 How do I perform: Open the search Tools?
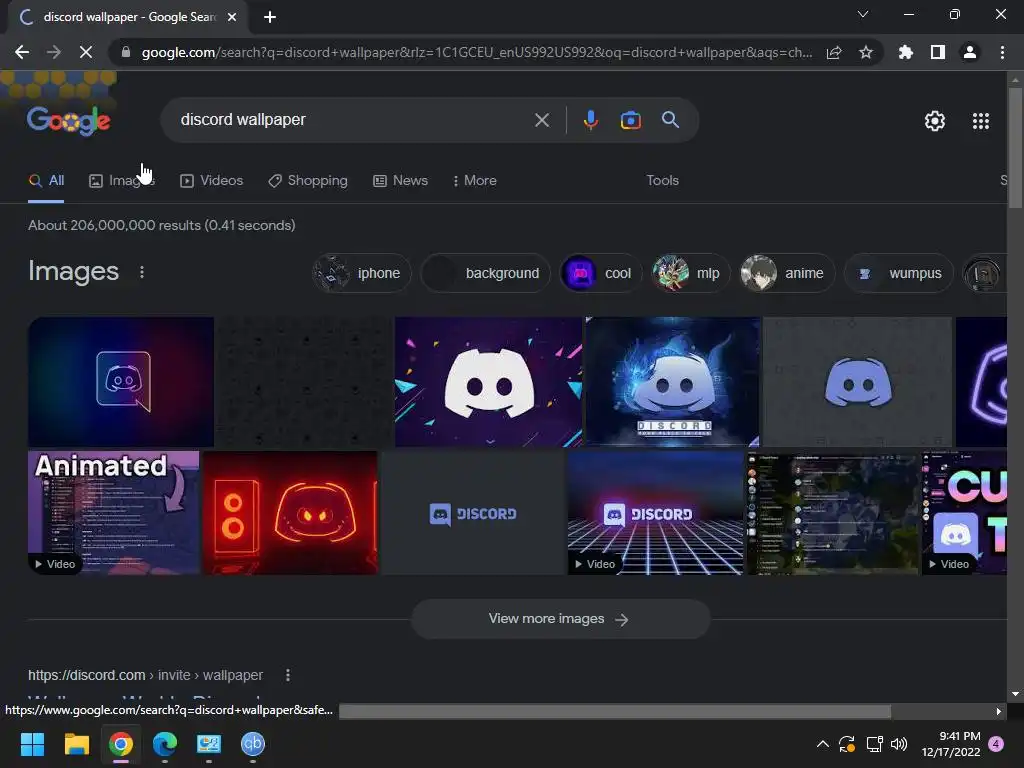[x=662, y=181]
